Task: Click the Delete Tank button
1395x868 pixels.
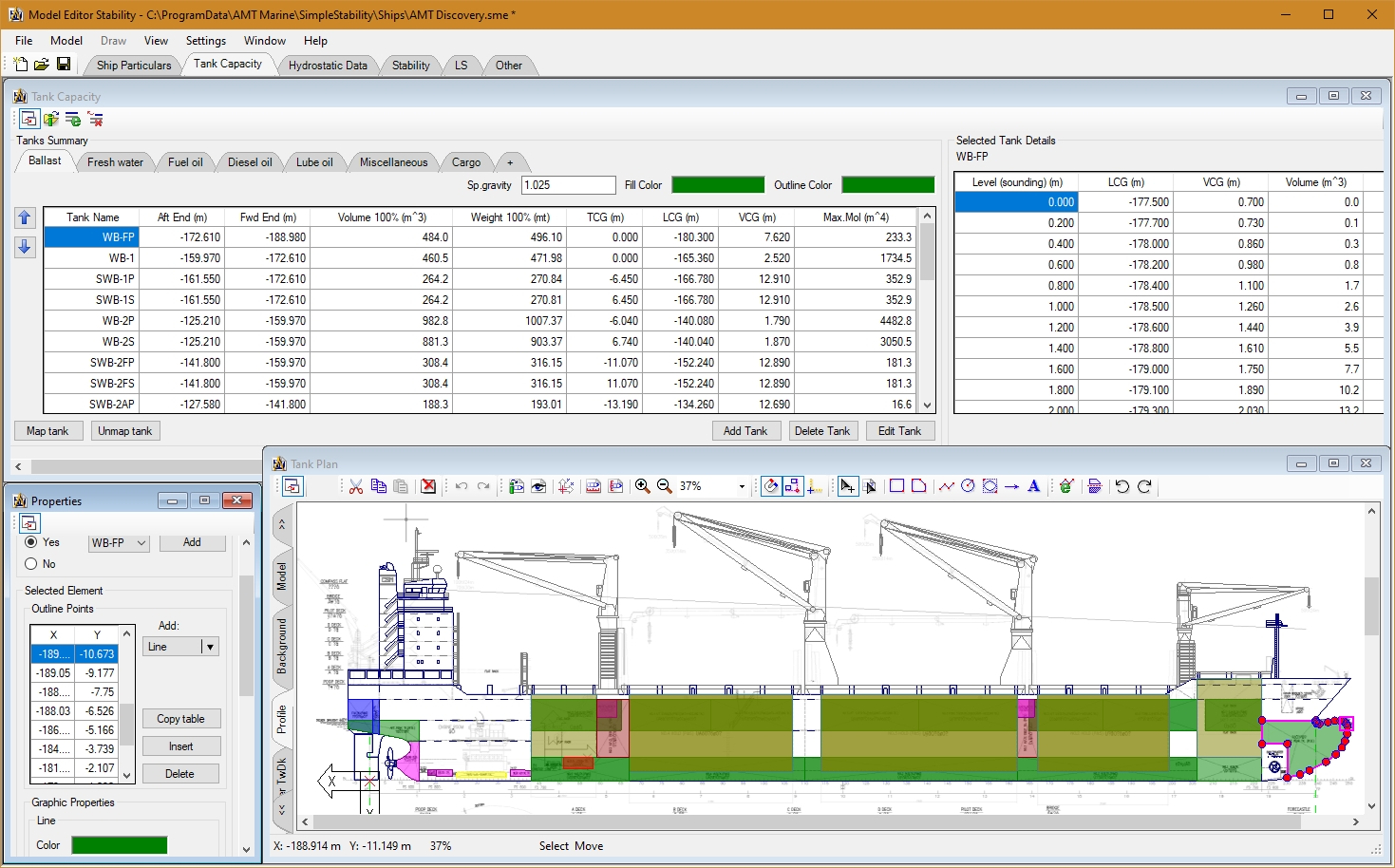Action: [822, 431]
